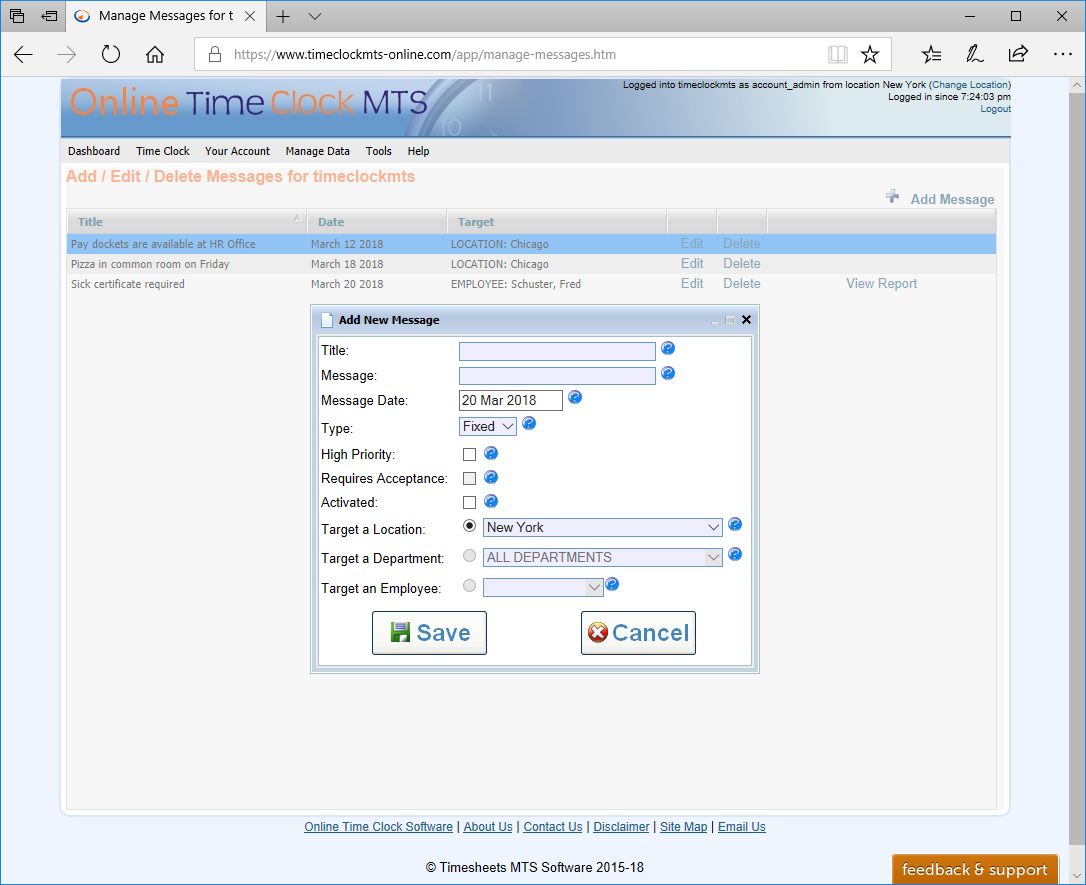Click in the Message input field
The image size is (1086, 885).
click(x=557, y=376)
